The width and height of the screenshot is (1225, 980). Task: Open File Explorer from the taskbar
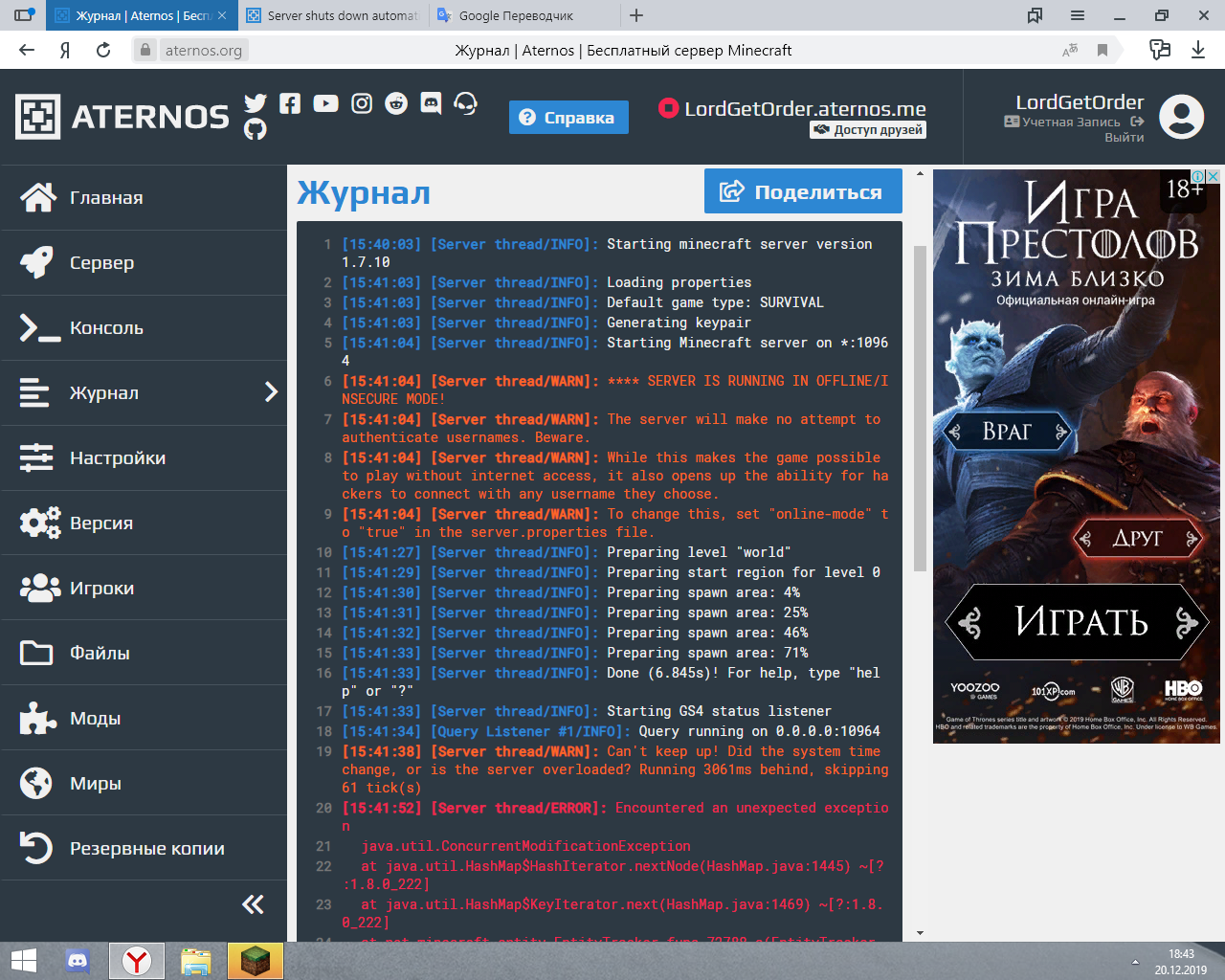pyautogui.click(x=195, y=961)
